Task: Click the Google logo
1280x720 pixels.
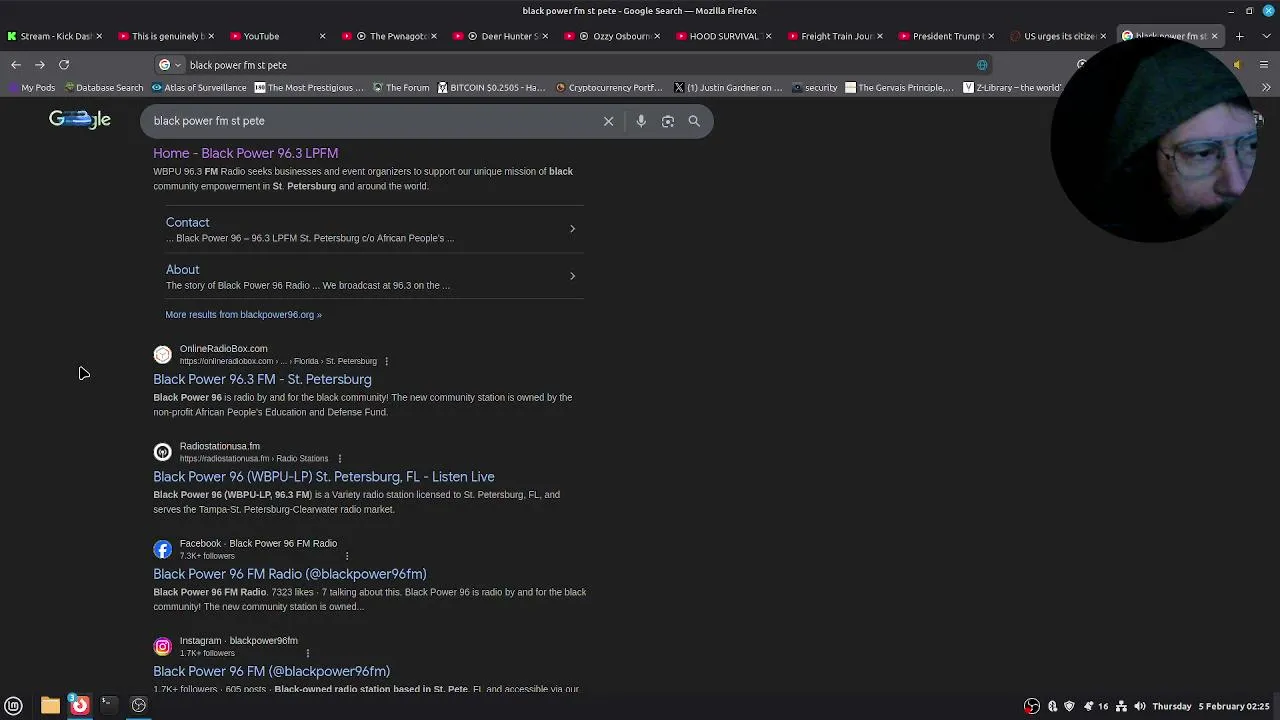Action: pos(80,120)
